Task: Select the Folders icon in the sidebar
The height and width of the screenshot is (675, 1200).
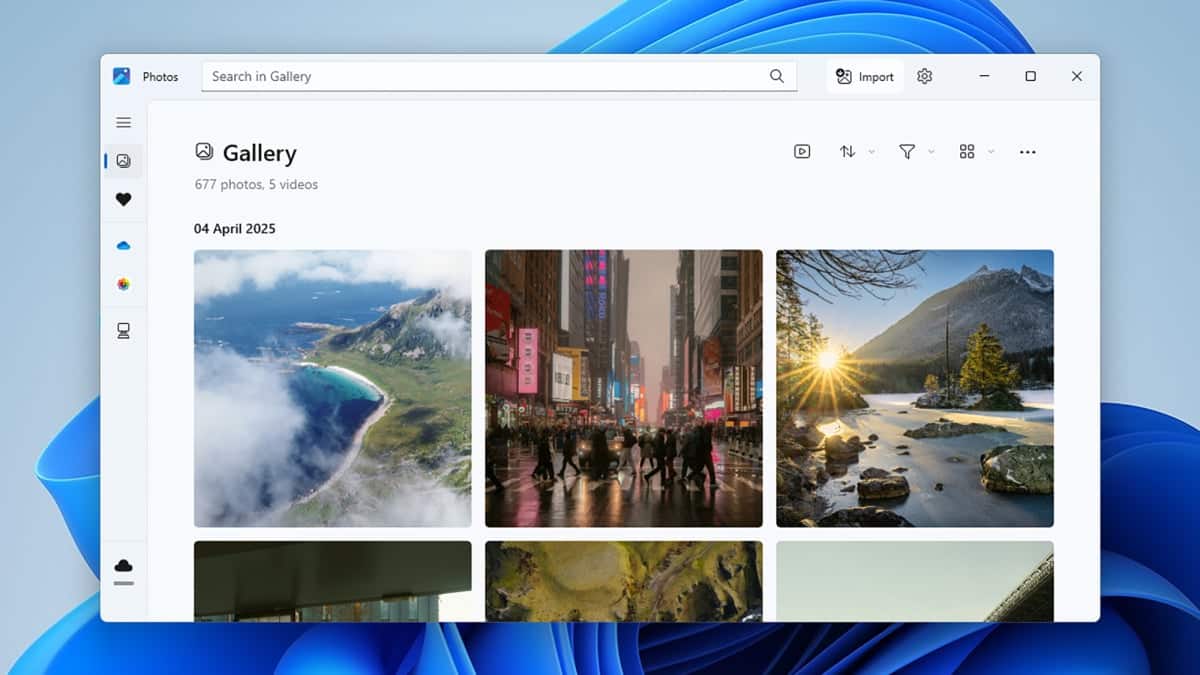Action: [124, 329]
